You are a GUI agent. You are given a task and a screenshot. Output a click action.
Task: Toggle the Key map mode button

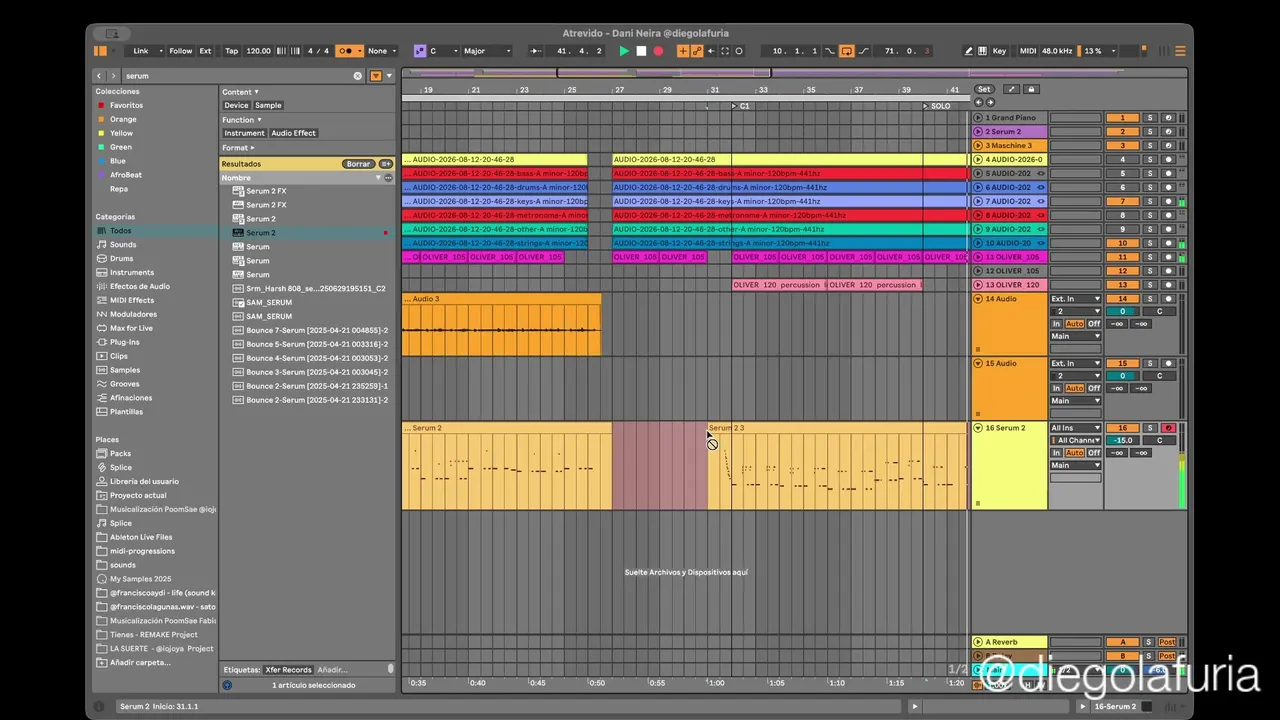(x=999, y=51)
